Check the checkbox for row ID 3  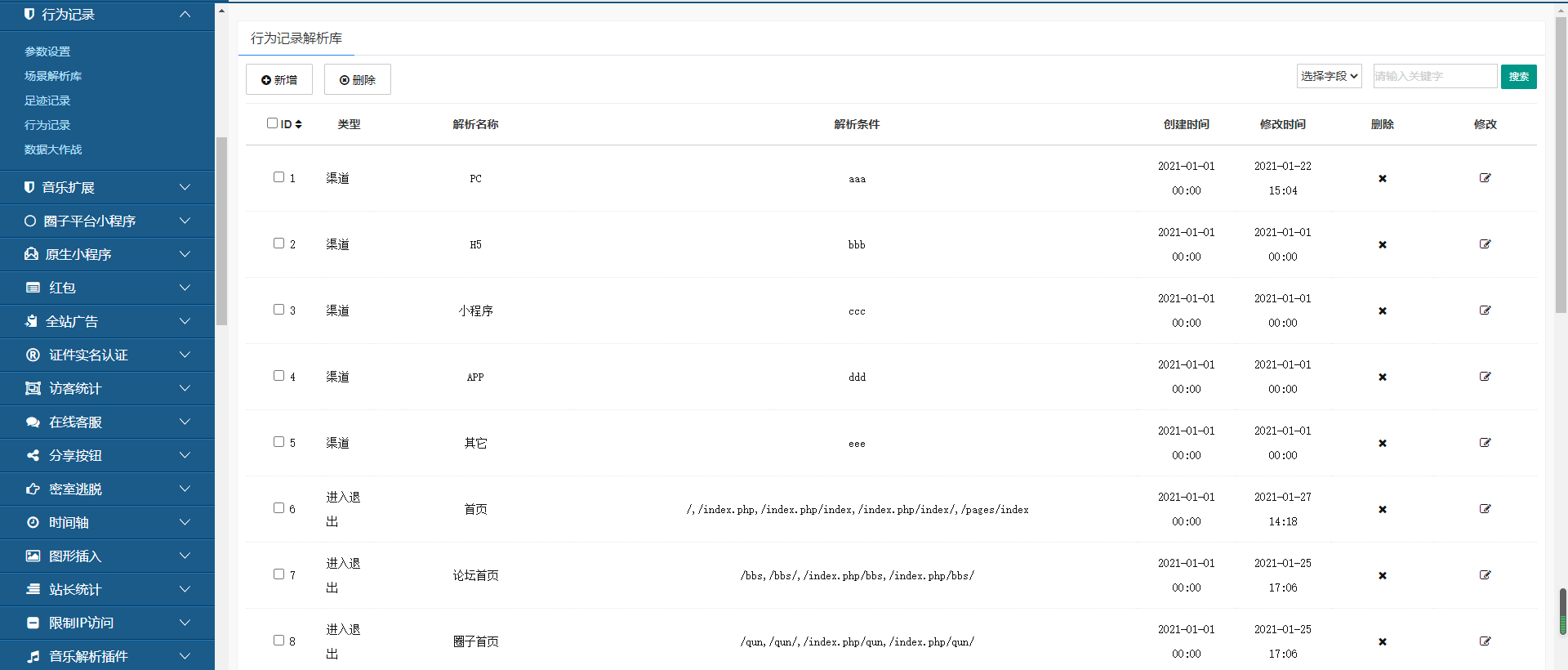pyautogui.click(x=278, y=310)
